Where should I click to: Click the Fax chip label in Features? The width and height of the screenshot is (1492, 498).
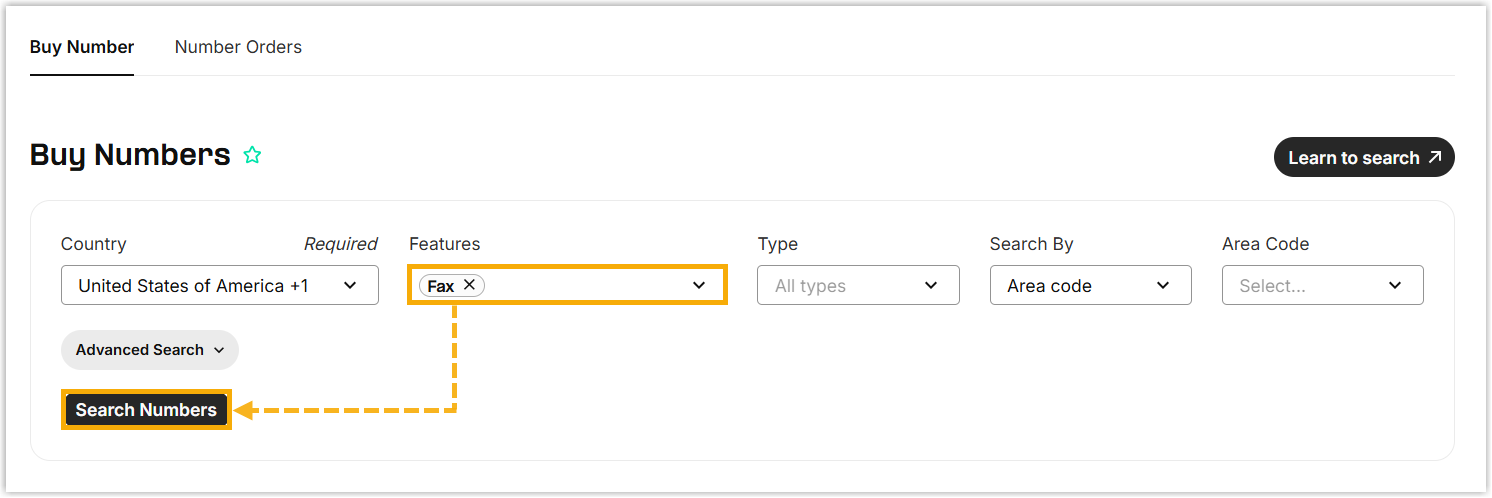pyautogui.click(x=440, y=286)
